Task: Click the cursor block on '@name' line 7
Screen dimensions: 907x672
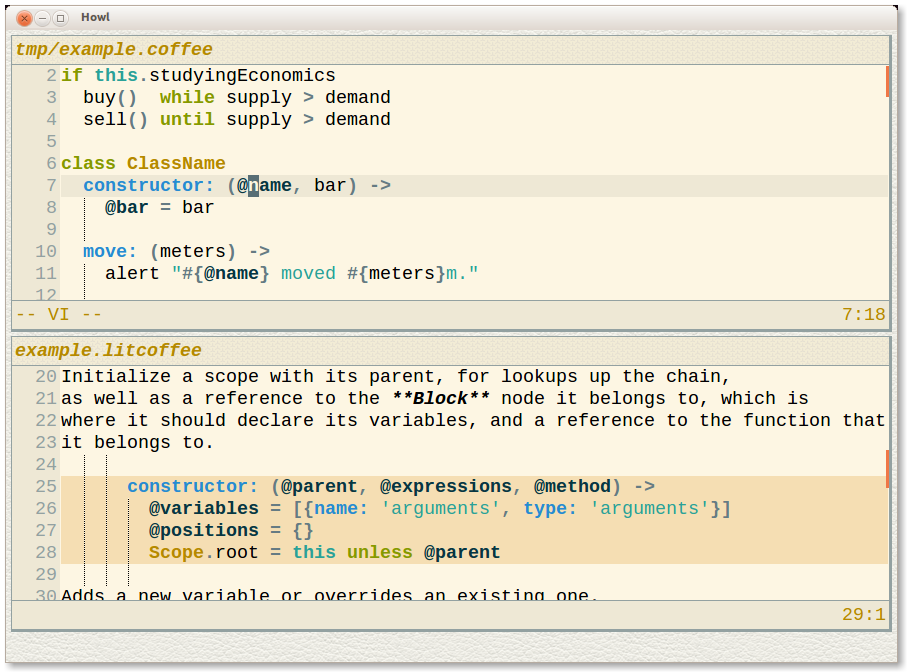Action: (x=253, y=186)
